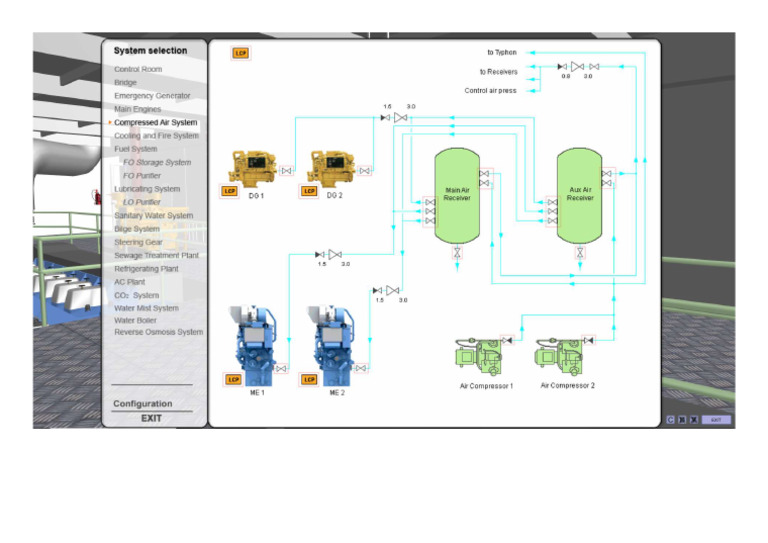
Task: Toggle the ME 2 starting air valve
Action: 361,368
